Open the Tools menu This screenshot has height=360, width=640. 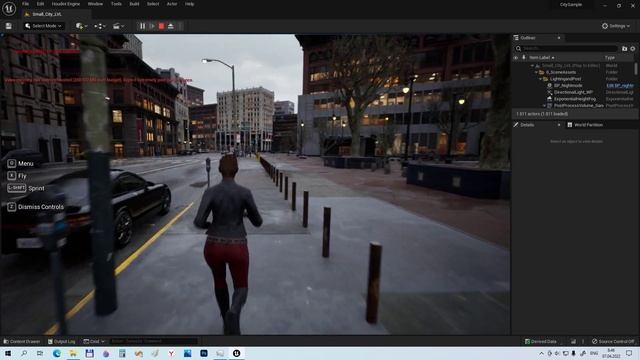click(x=116, y=4)
